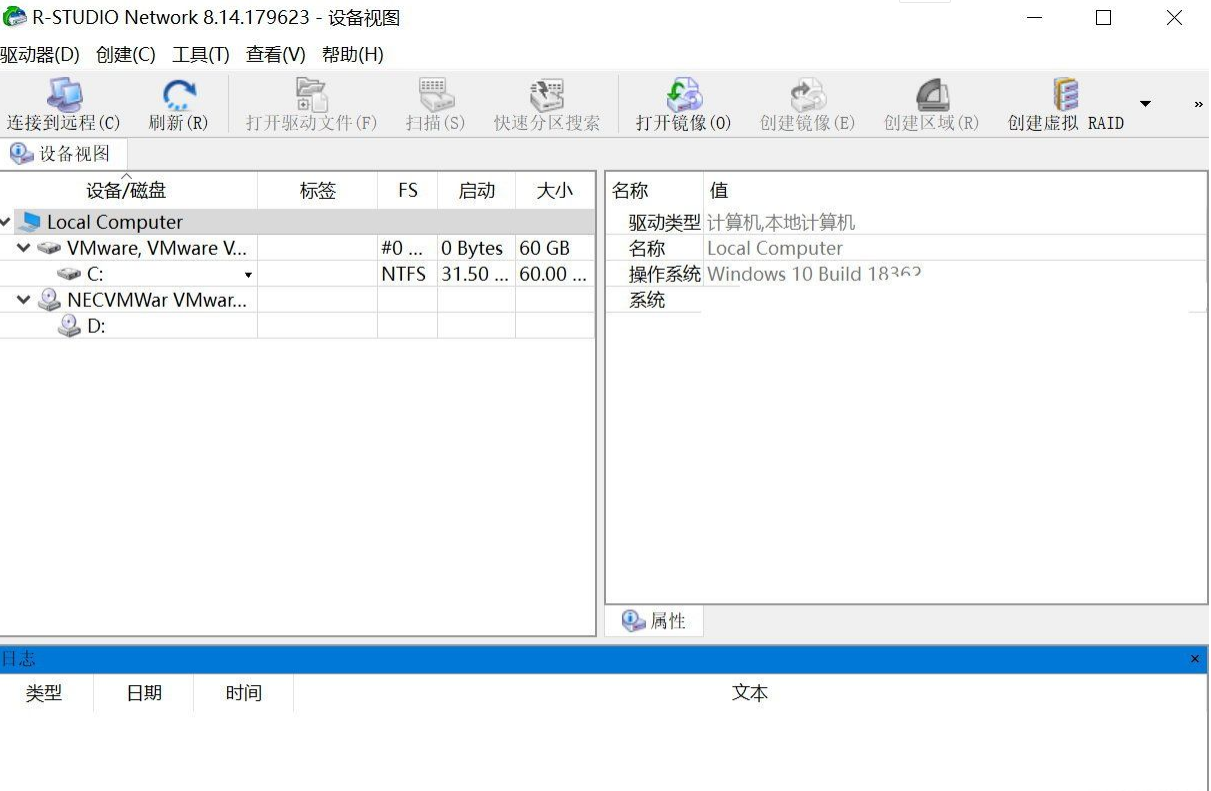Open the dropdown arrow beside 创建虚拟 RAID
The width and height of the screenshot is (1211, 791).
[x=1145, y=104]
